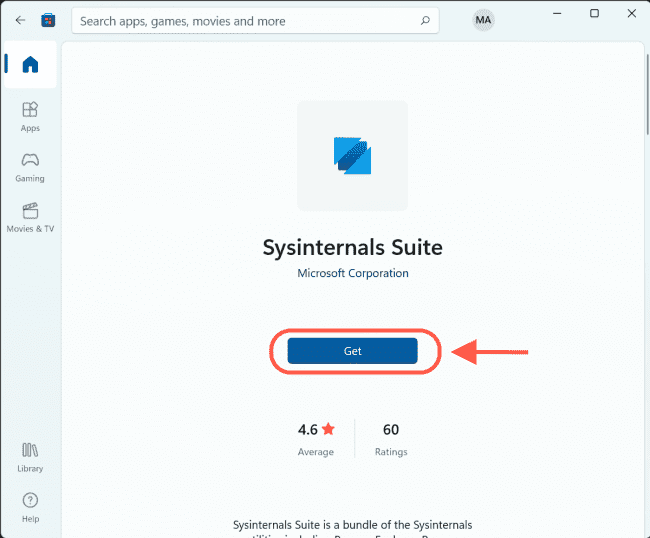Maximize the Microsoft Store window
The image size is (650, 538).
[594, 14]
